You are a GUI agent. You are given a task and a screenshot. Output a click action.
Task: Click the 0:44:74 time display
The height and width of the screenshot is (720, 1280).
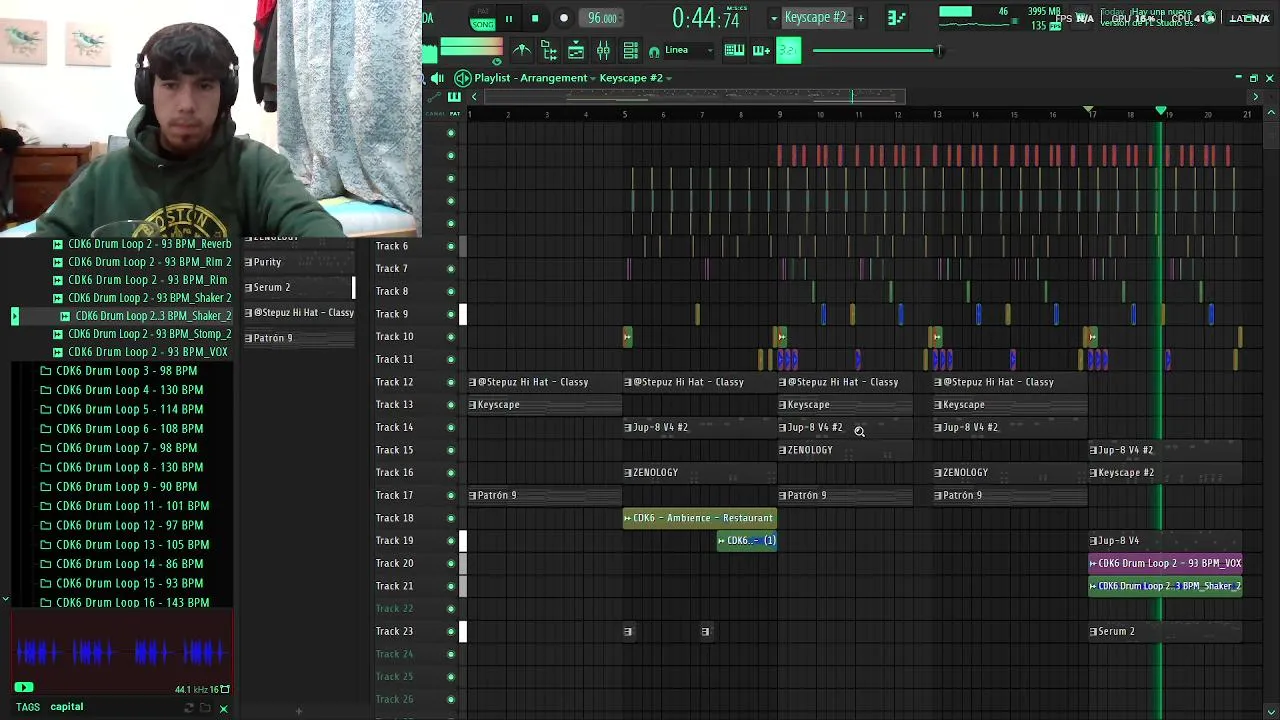click(x=706, y=18)
